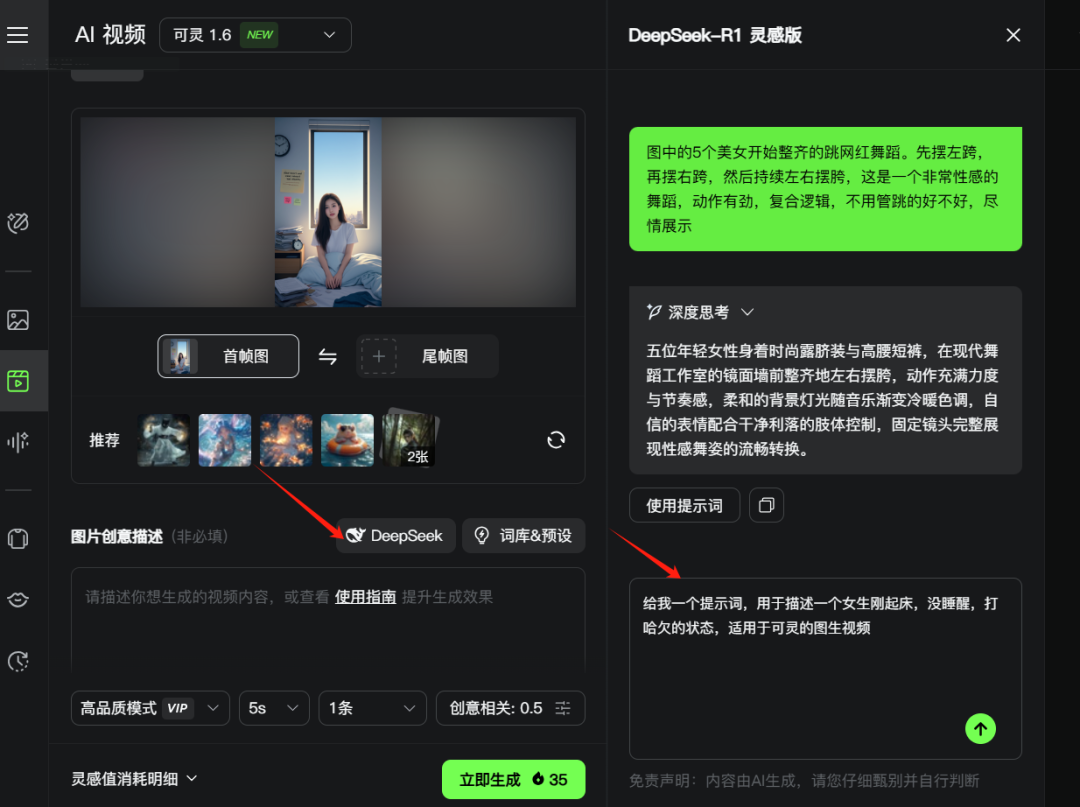Open the AI image sidebar icon
1080x807 pixels.
coord(18,320)
